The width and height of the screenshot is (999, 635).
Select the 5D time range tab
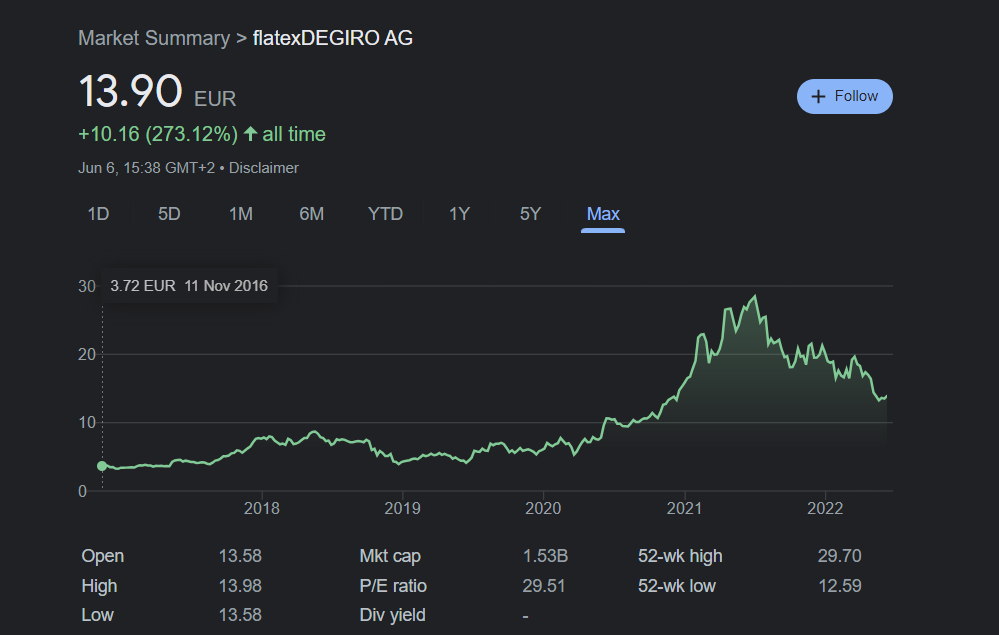pos(169,214)
